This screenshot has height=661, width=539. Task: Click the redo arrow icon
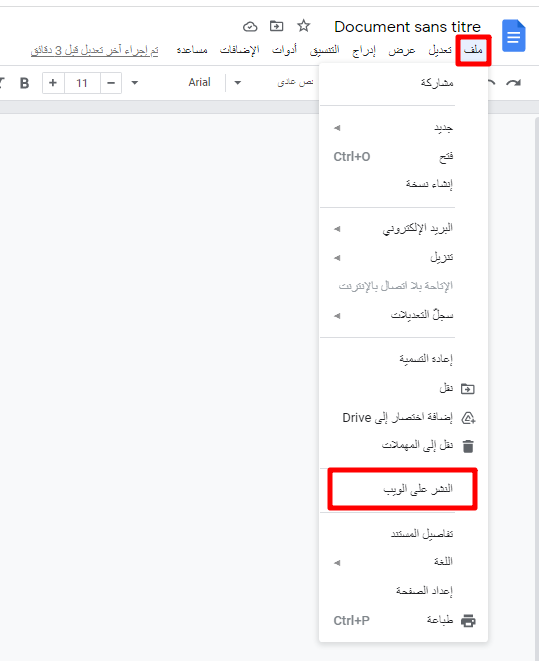(514, 83)
